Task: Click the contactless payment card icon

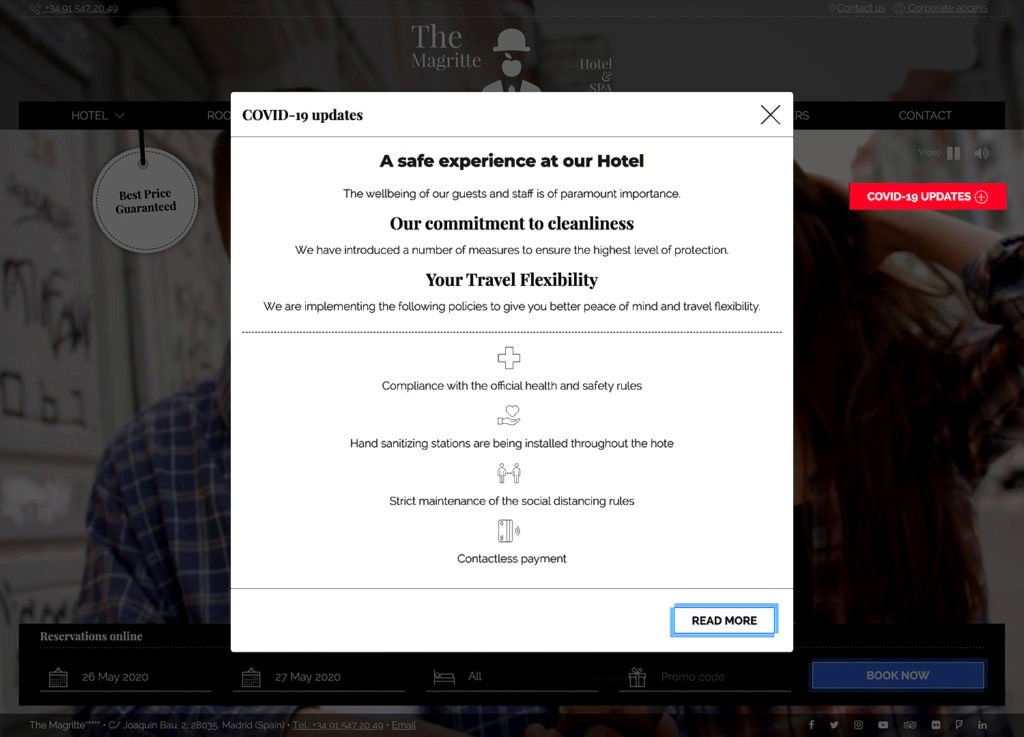Action: click(x=509, y=531)
